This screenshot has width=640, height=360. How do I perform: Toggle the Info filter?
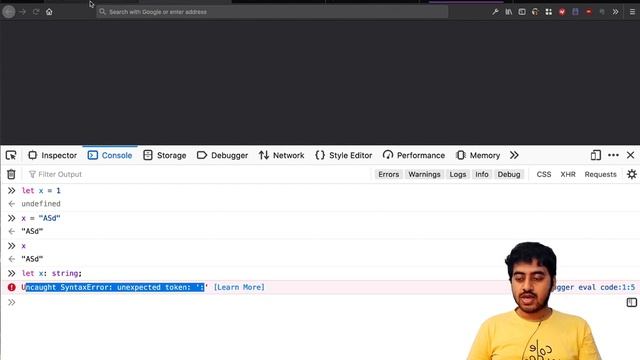pyautogui.click(x=482, y=174)
